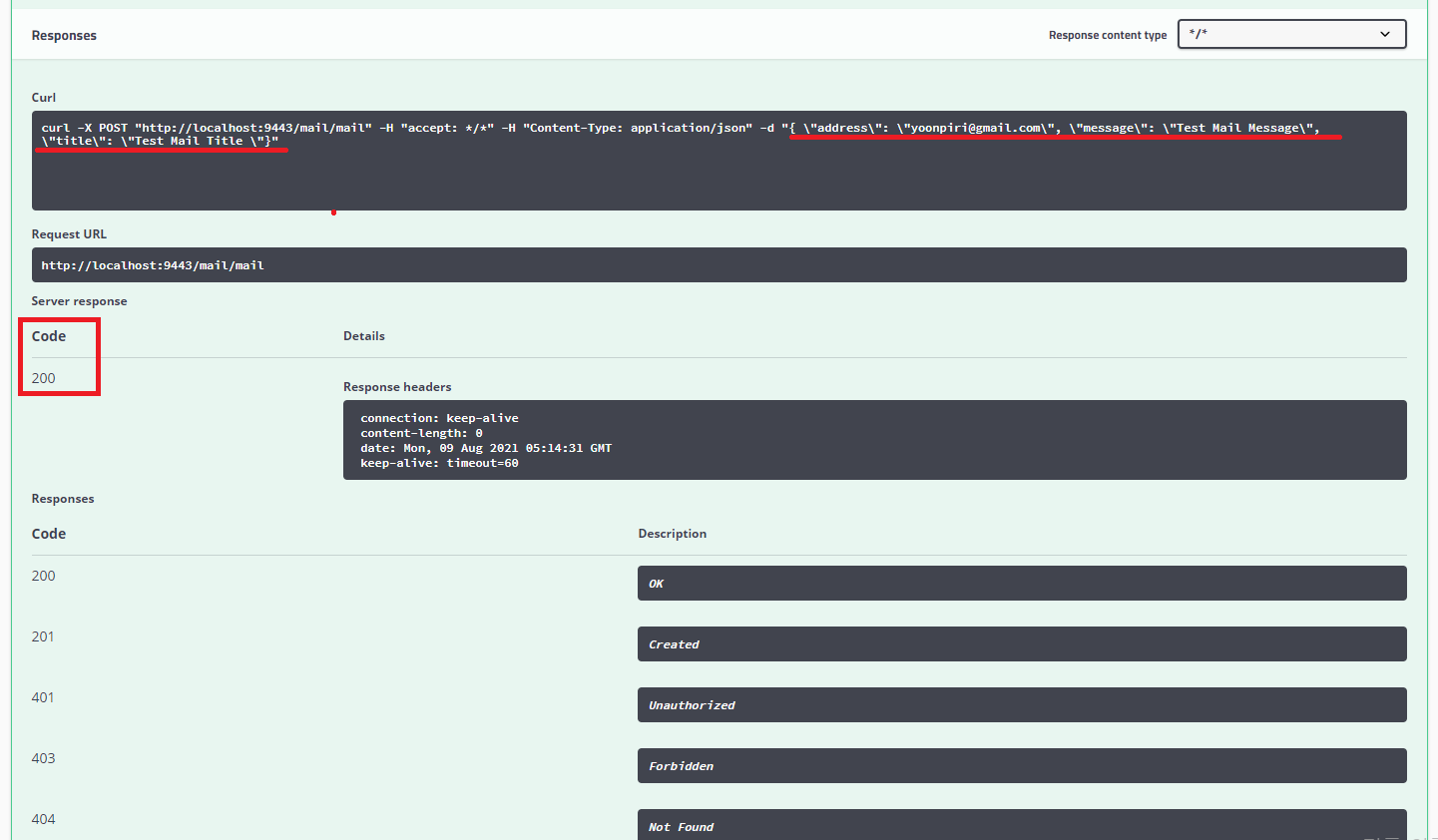Viewport: 1438px width, 840px height.
Task: Select the Curl command text block
Action: (x=719, y=161)
